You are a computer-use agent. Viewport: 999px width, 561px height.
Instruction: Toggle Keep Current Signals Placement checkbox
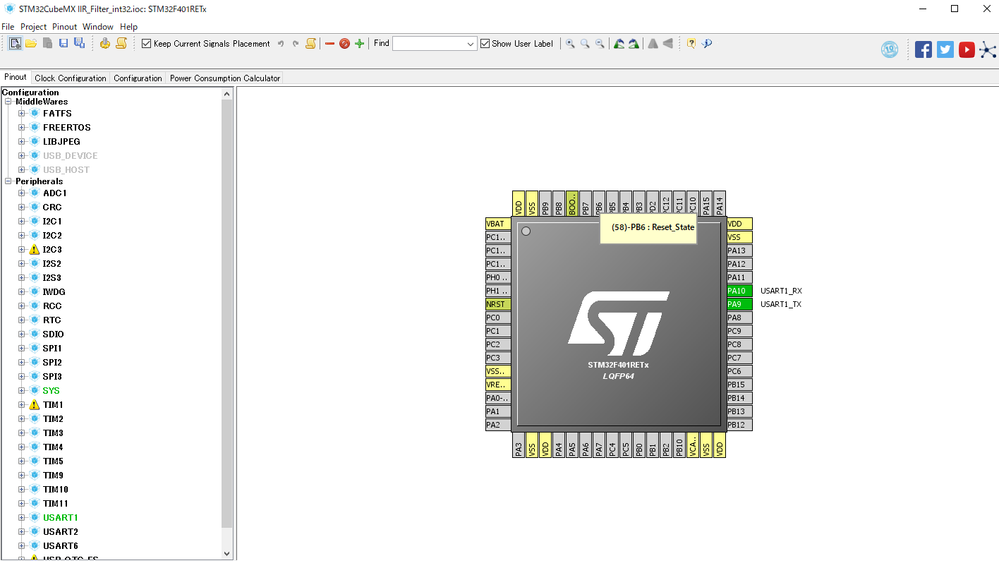click(x=147, y=44)
